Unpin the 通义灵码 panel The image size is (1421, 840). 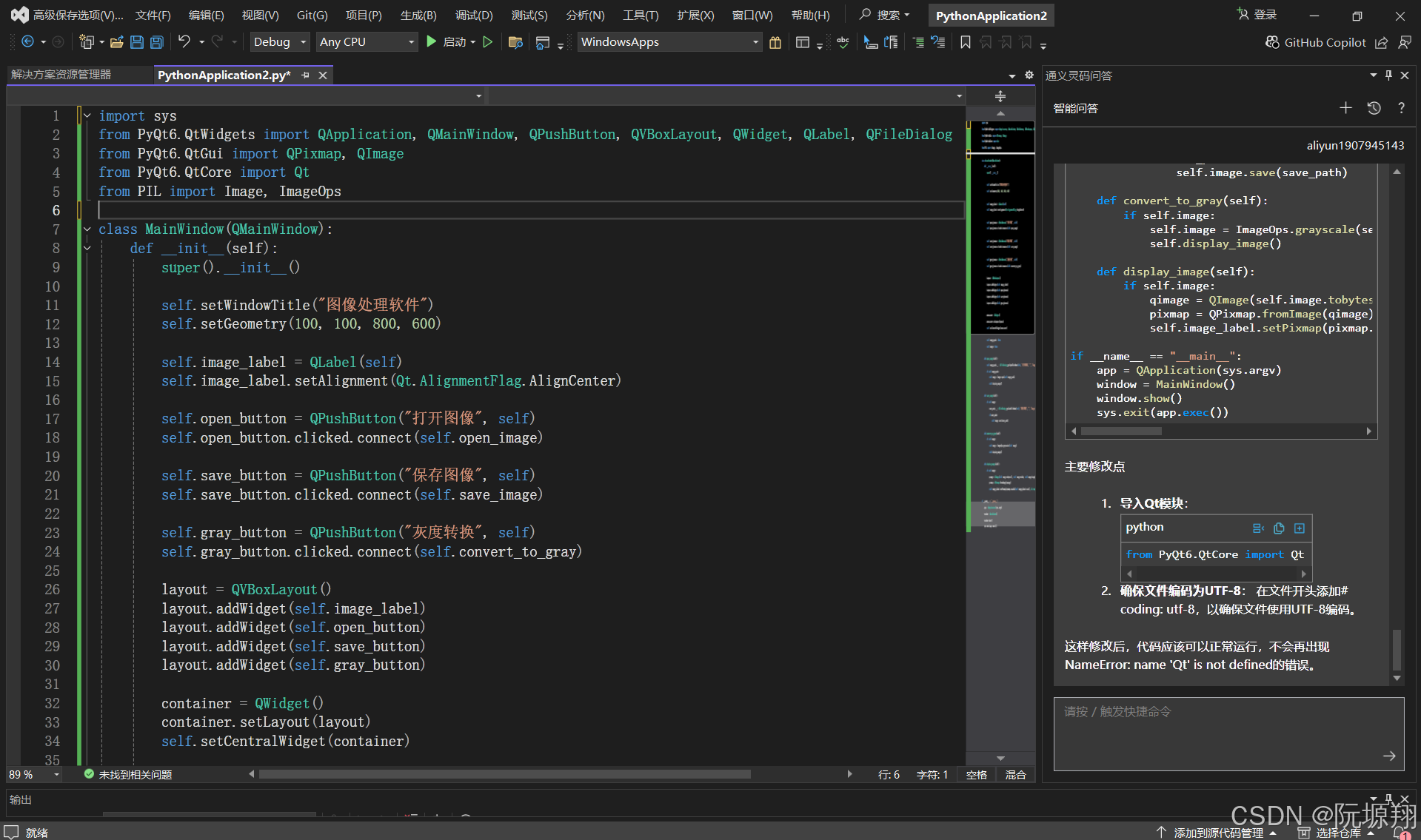point(1388,75)
